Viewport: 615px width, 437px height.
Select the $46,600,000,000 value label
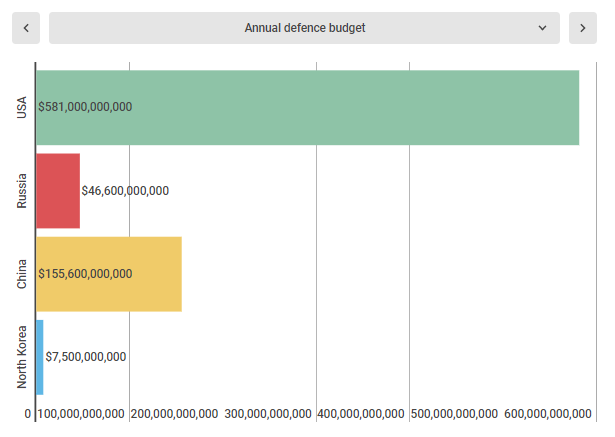(x=125, y=191)
